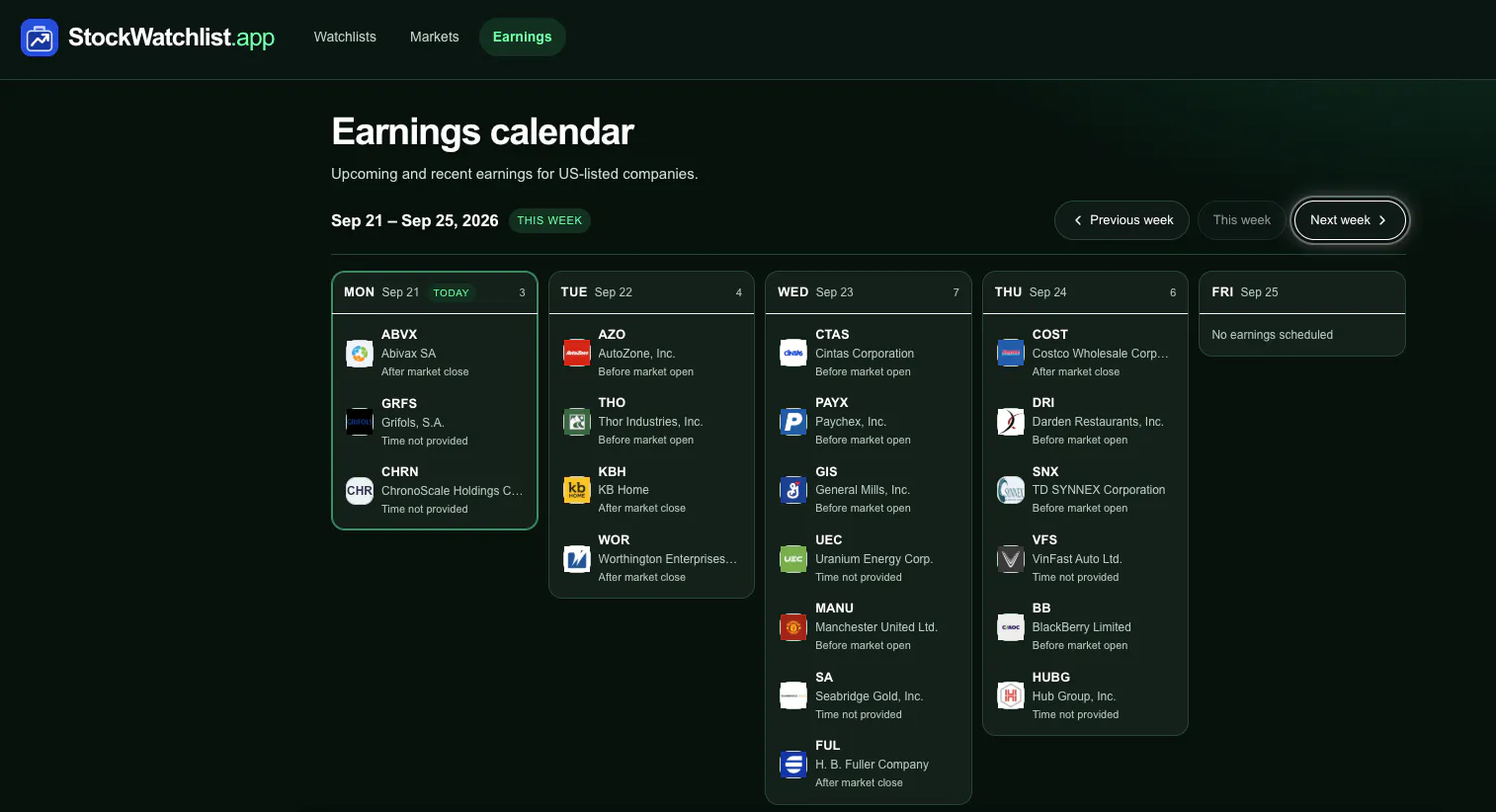Click the Cintas logo icon
The height and width of the screenshot is (812, 1496).
(x=793, y=353)
